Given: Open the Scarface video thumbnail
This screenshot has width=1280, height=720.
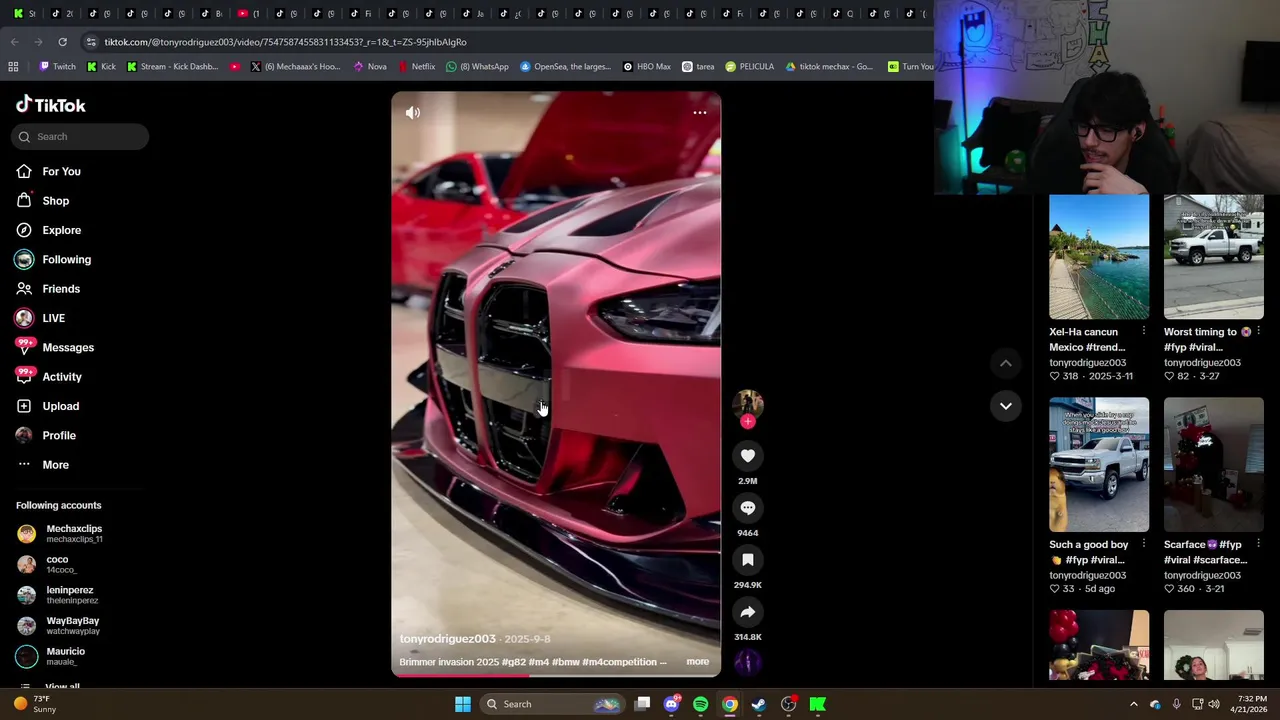Looking at the screenshot, I should click(1214, 465).
